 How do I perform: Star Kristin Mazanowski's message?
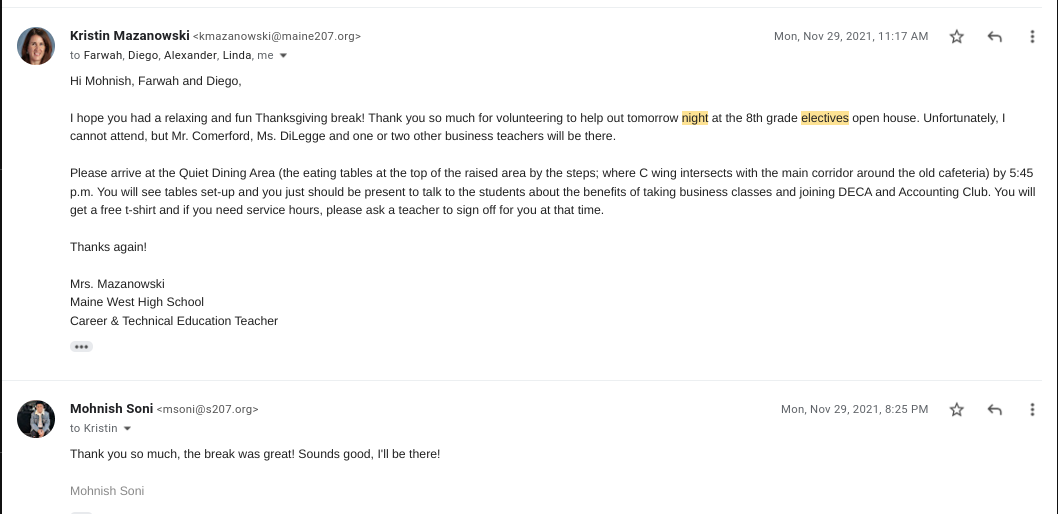pos(956,37)
